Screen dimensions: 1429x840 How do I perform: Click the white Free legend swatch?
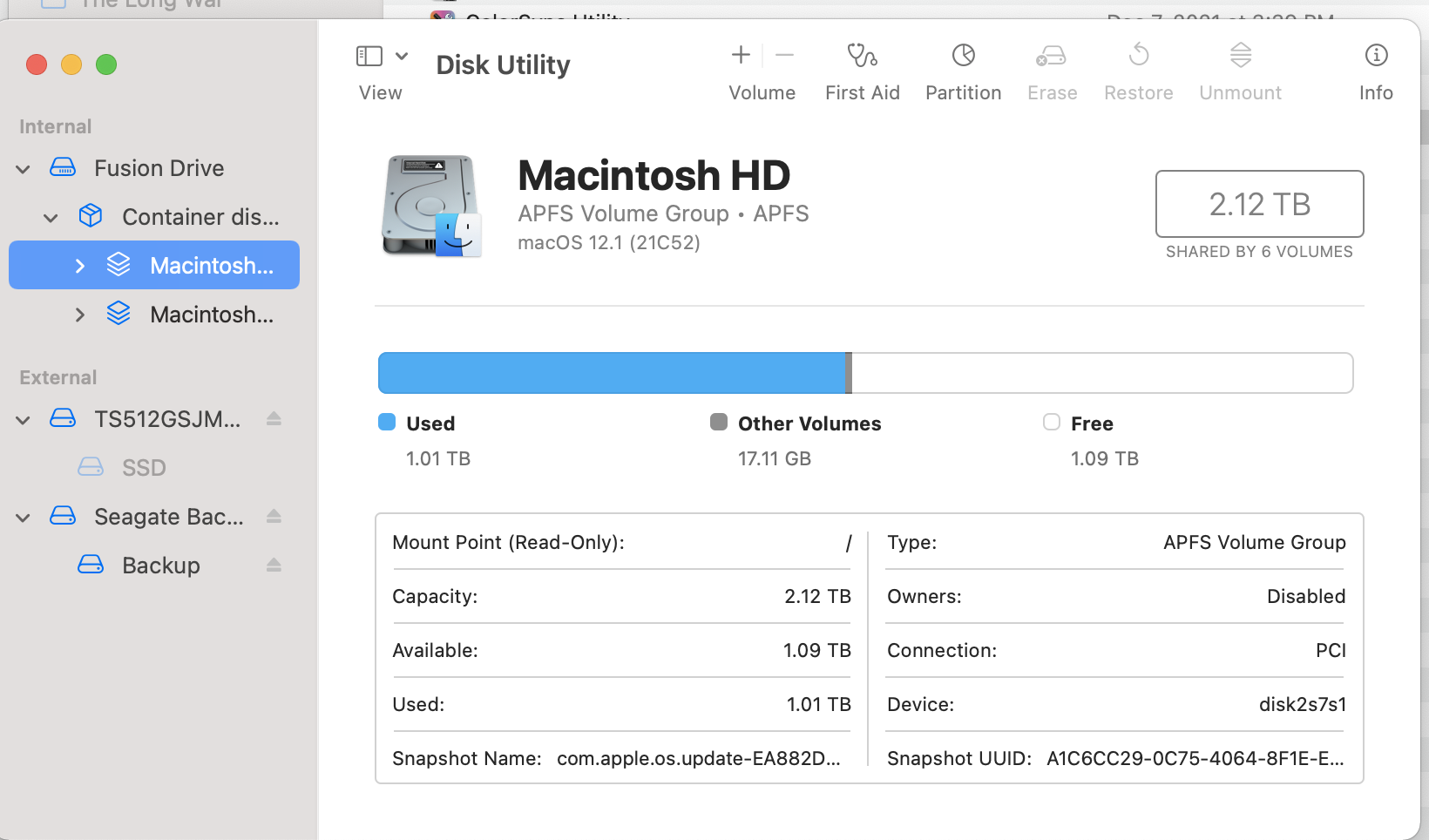click(1052, 423)
